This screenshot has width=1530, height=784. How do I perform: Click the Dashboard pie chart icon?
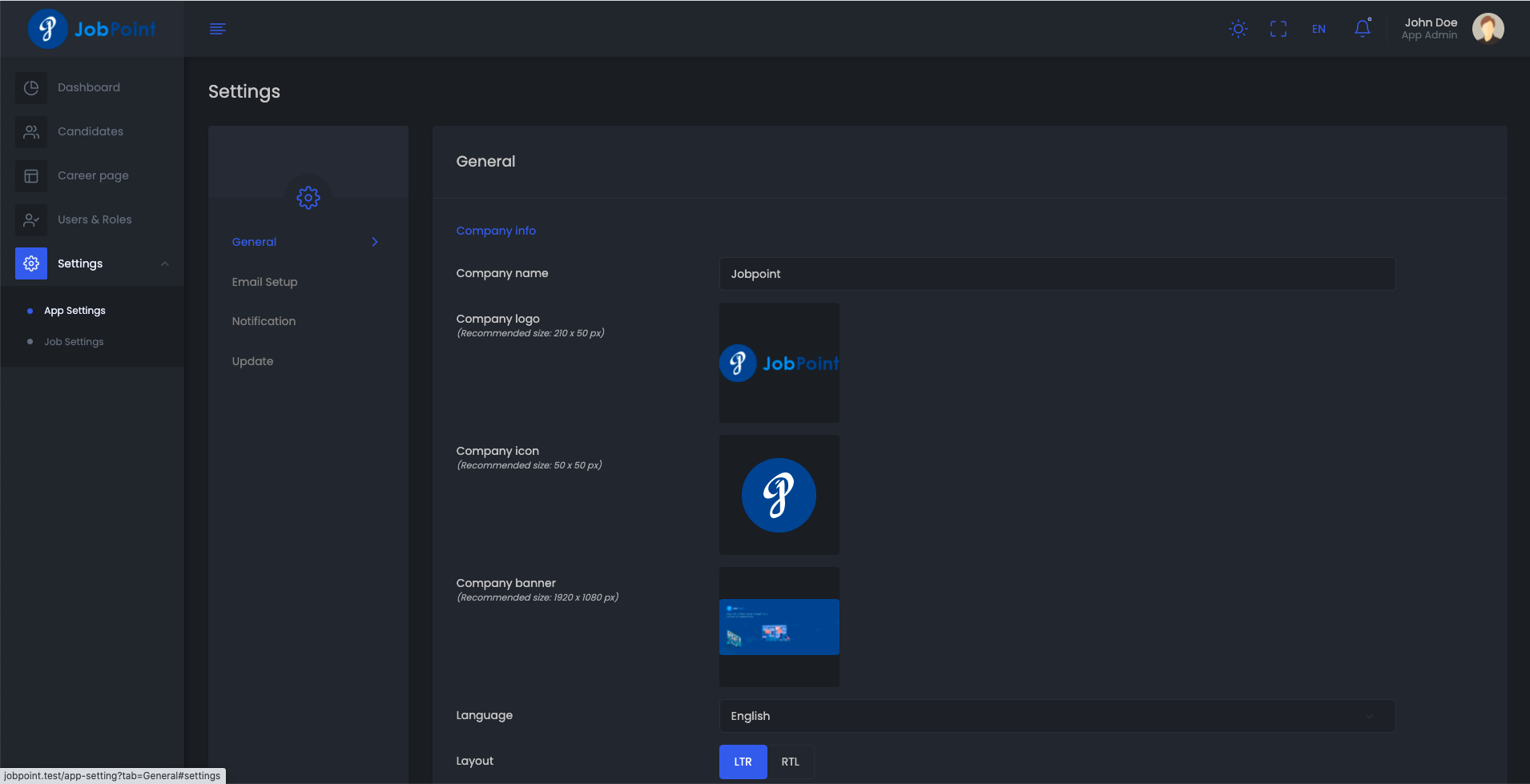(31, 88)
